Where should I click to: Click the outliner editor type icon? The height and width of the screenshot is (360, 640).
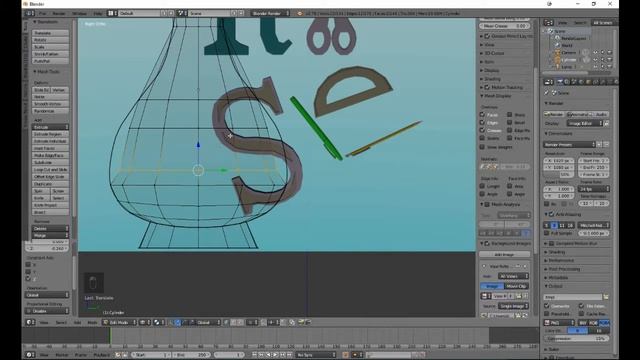(x=549, y=23)
